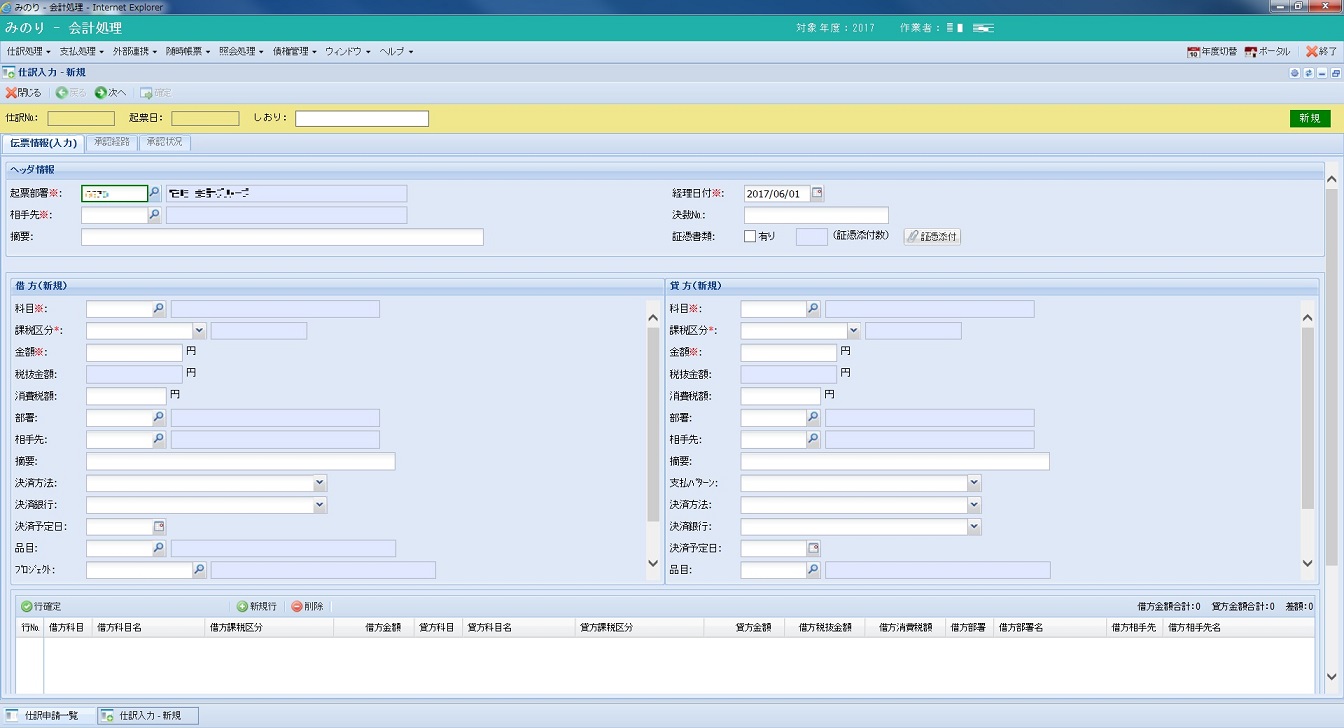Image resolution: width=1344 pixels, height=728 pixels.
Task: Switch to the 承認経路 tab
Action: coord(111,142)
